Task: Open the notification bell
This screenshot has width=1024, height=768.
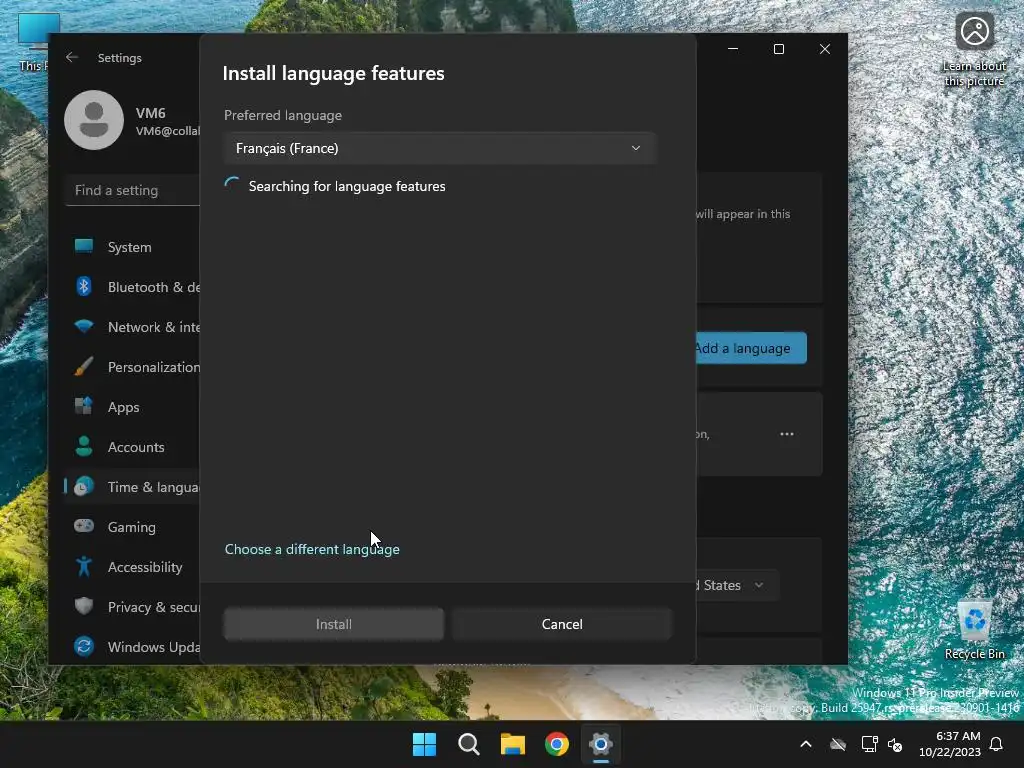Action: coord(997,744)
